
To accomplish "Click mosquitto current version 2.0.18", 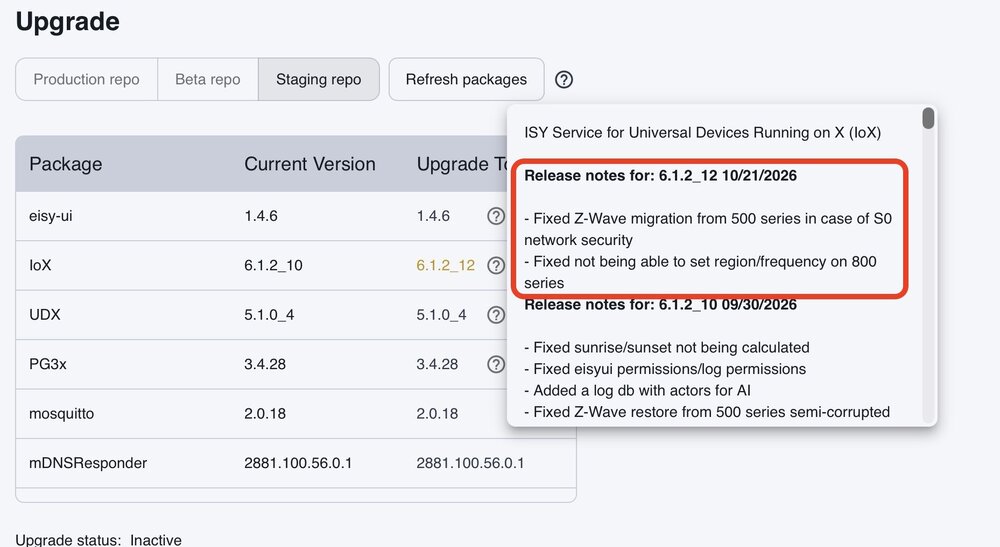I will tap(265, 414).
